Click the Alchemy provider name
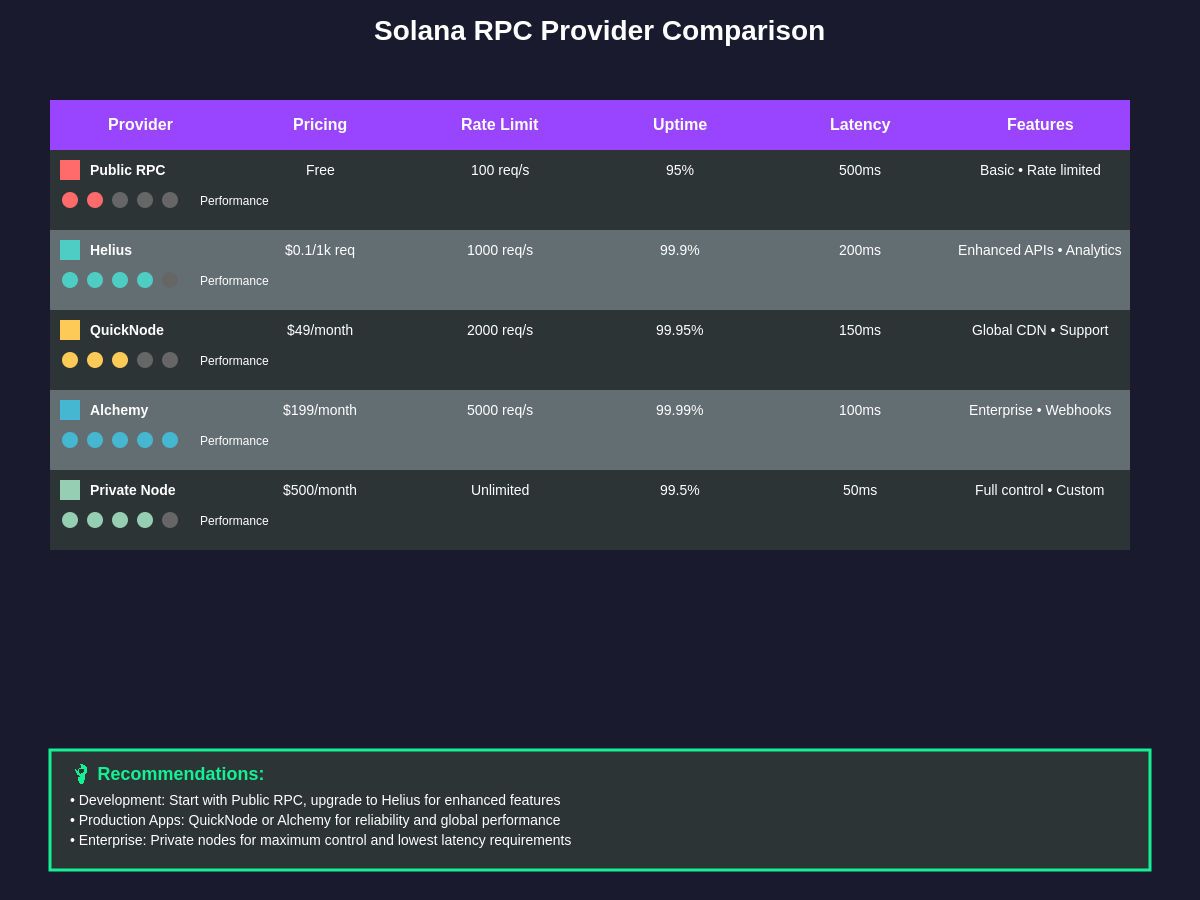This screenshot has width=1200, height=900. (119, 410)
